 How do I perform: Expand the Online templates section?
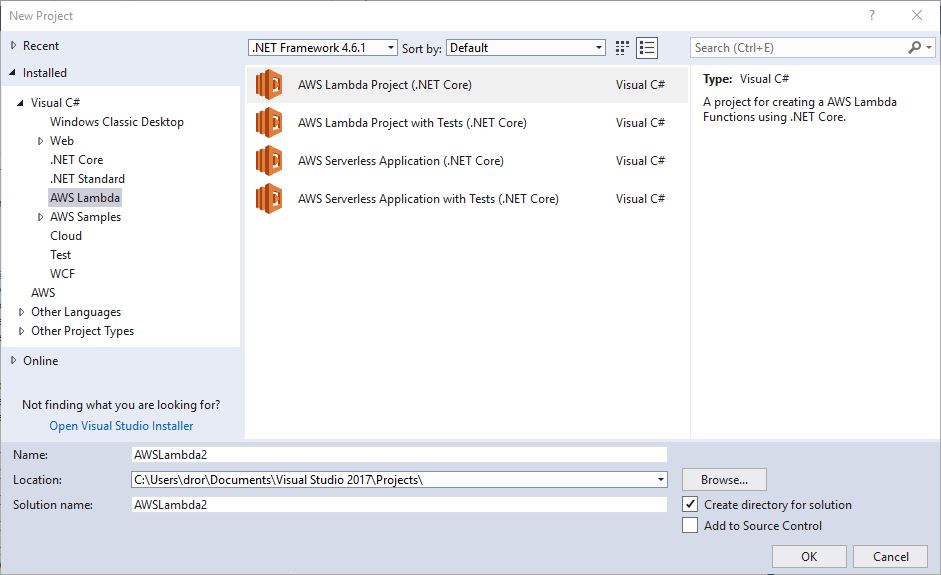coord(13,361)
